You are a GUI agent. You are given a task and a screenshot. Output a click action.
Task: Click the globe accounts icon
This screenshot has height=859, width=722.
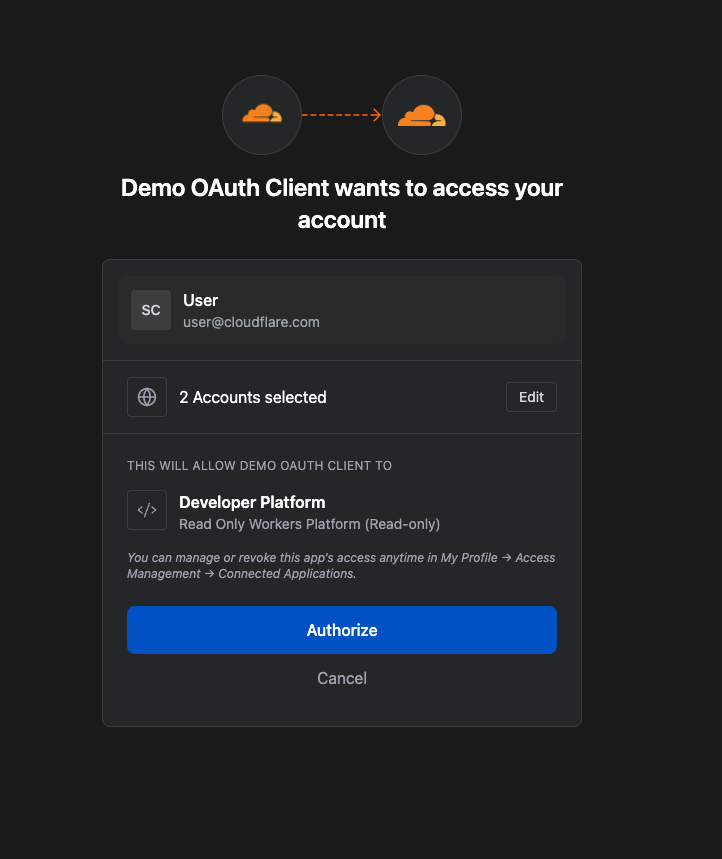[x=147, y=397]
